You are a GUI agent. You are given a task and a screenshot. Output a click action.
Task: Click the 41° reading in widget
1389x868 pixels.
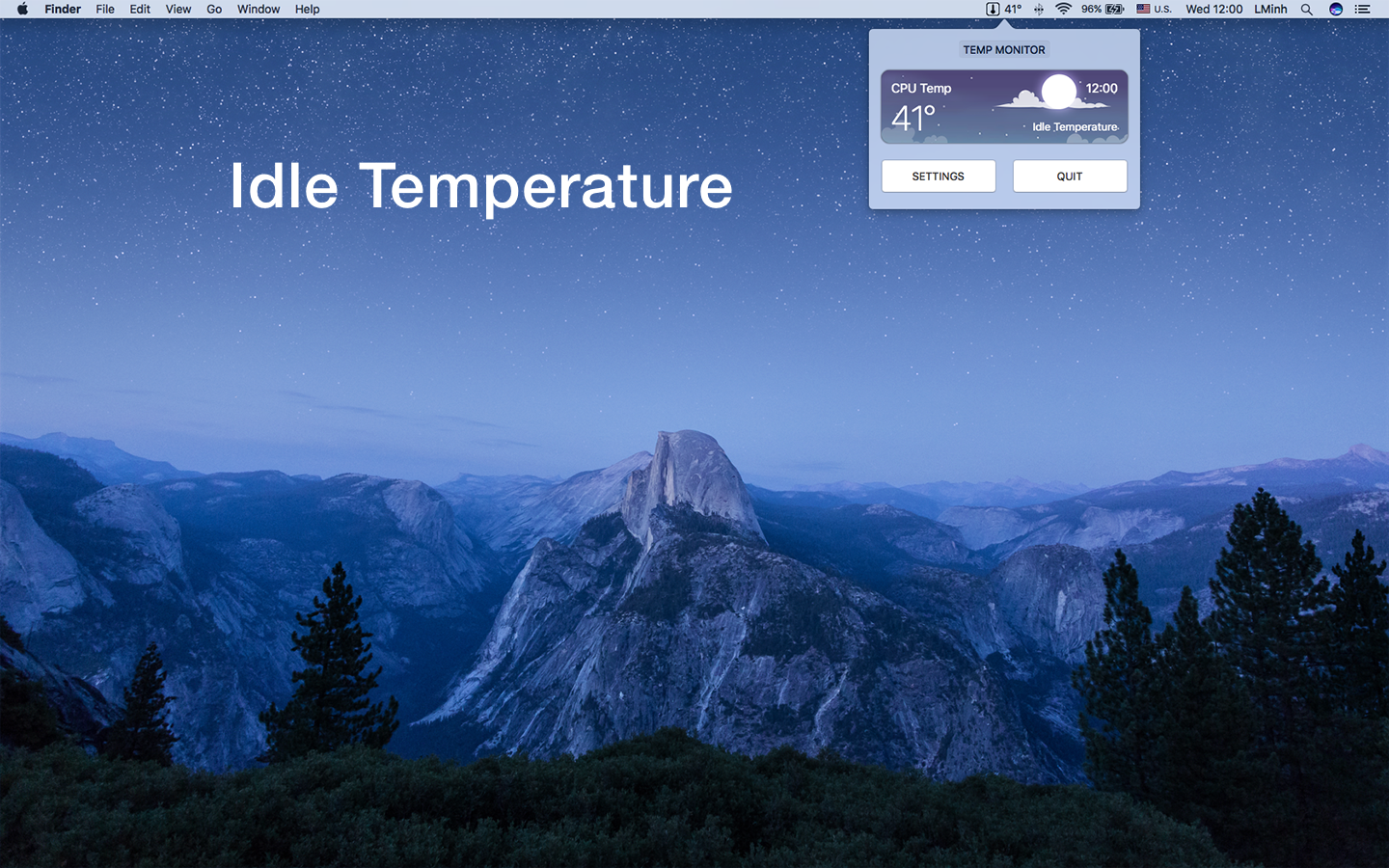(x=913, y=119)
